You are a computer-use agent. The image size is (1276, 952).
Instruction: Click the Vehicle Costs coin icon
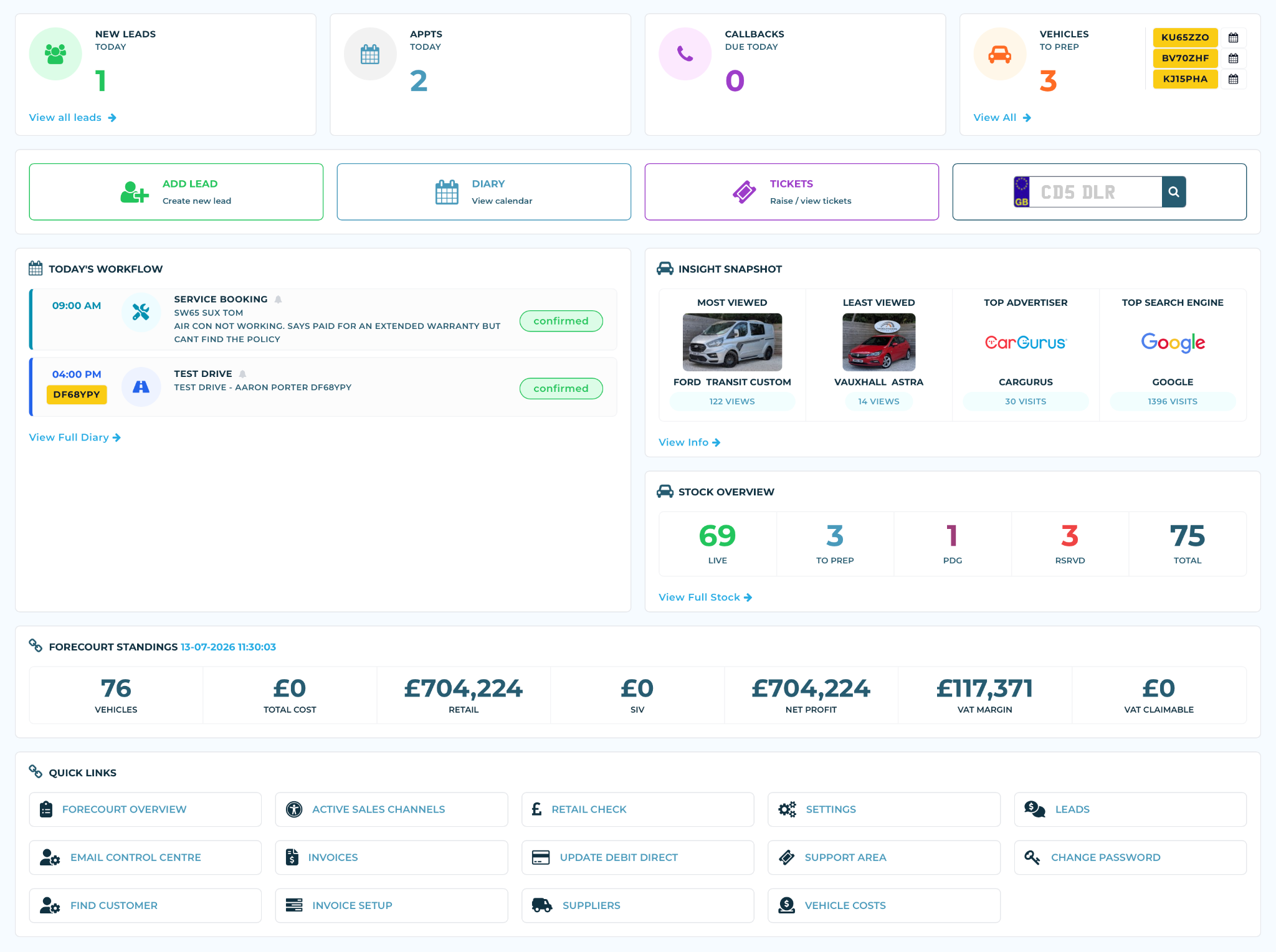click(x=787, y=905)
